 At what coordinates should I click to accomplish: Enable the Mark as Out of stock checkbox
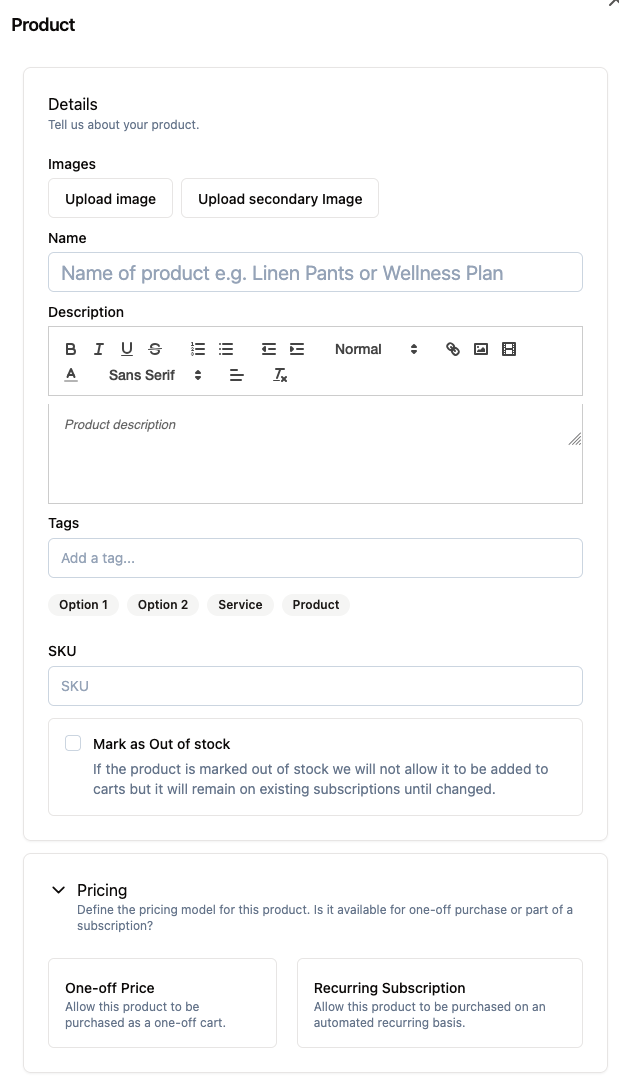pos(72,743)
